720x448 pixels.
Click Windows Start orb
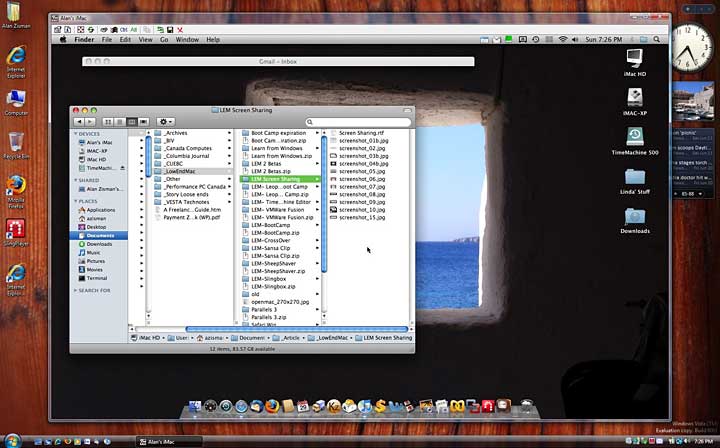(x=13, y=441)
